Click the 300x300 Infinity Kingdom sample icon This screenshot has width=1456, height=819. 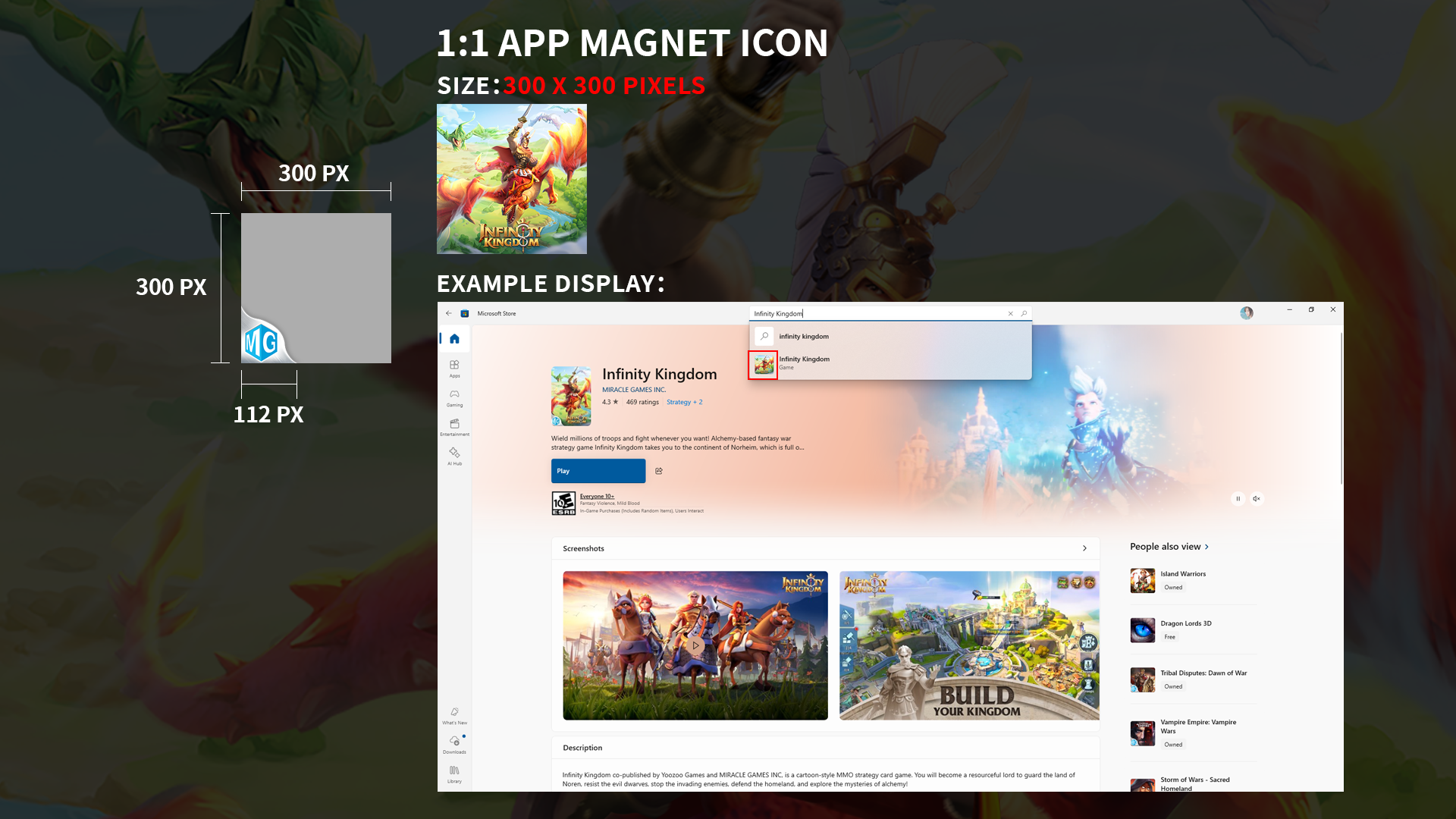click(x=512, y=179)
